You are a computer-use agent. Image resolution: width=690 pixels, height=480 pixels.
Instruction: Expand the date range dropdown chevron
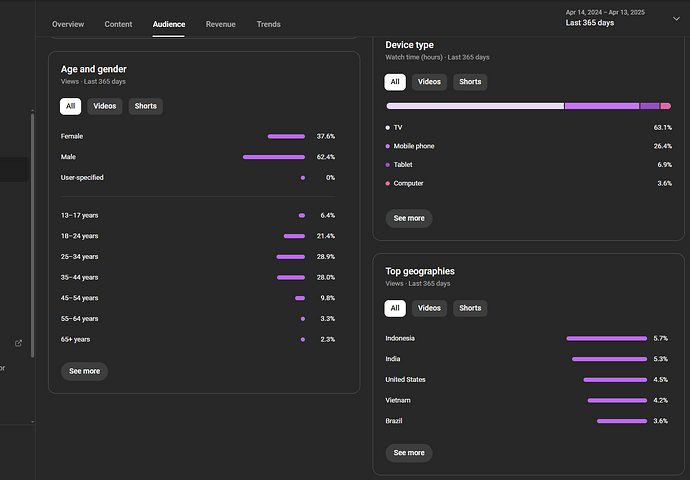[676, 18]
